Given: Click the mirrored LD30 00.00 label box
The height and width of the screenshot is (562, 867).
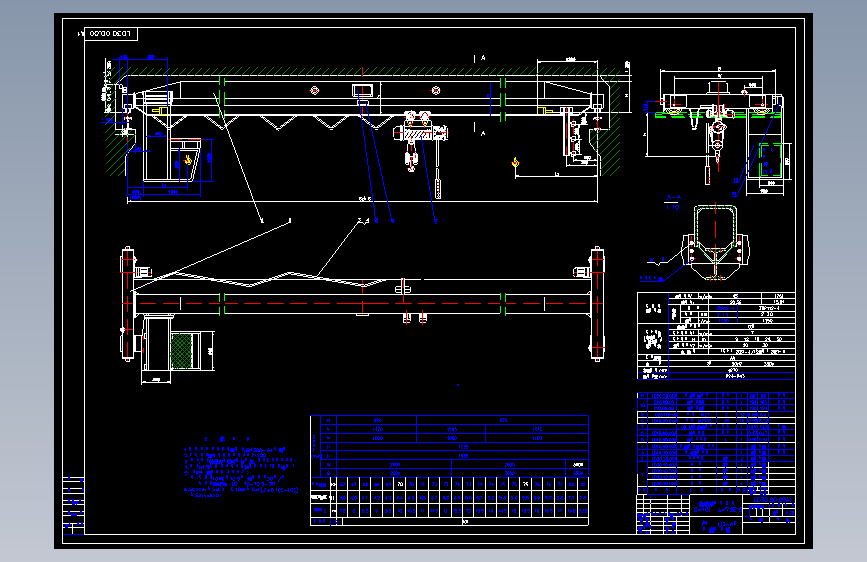Looking at the screenshot, I should point(111,34).
